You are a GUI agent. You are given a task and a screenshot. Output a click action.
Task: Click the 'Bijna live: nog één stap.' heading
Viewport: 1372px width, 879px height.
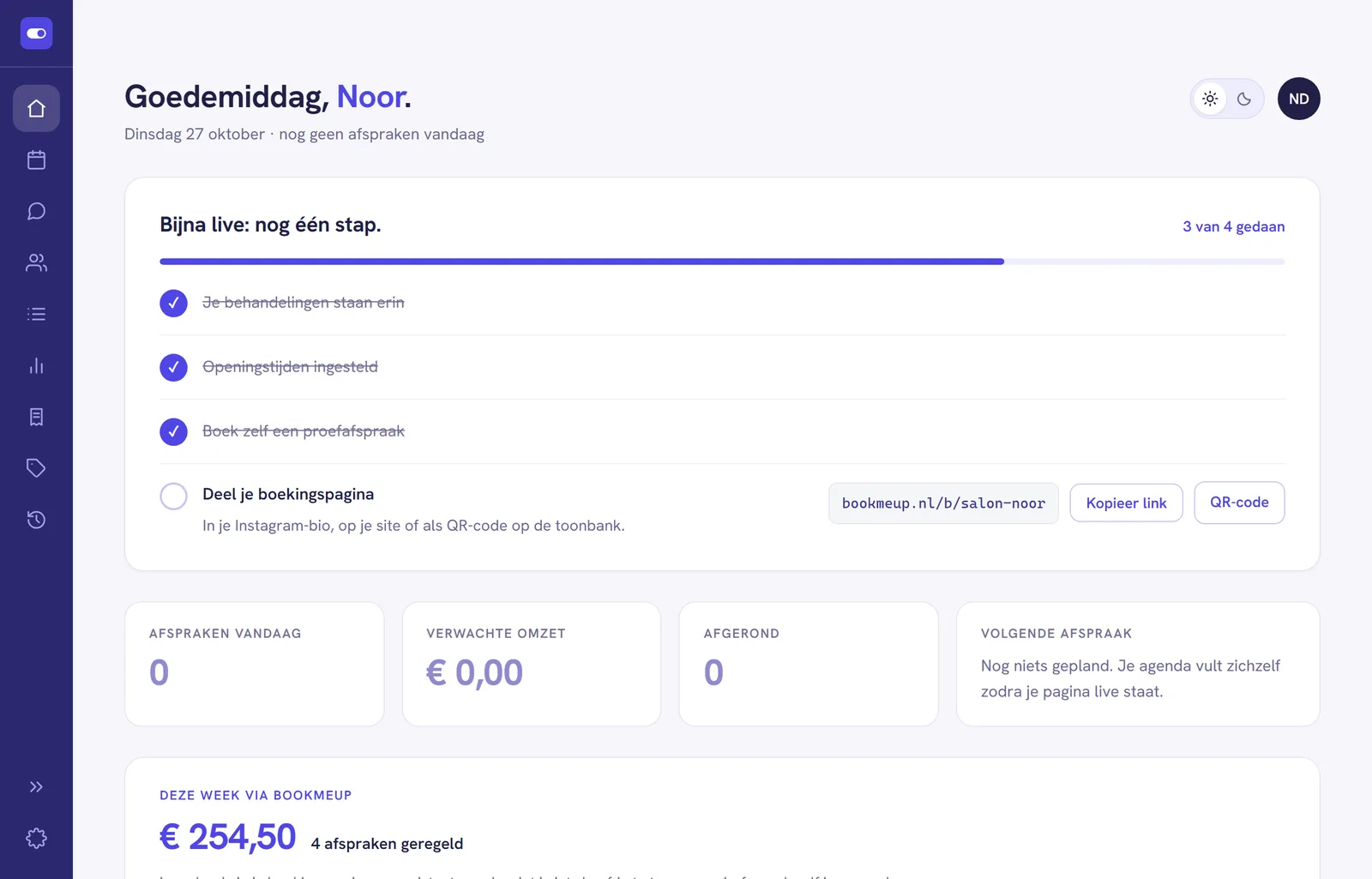270,225
